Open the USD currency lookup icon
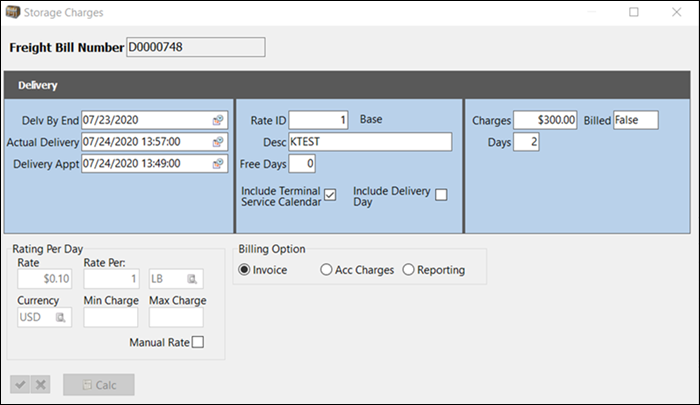 click(x=61, y=318)
